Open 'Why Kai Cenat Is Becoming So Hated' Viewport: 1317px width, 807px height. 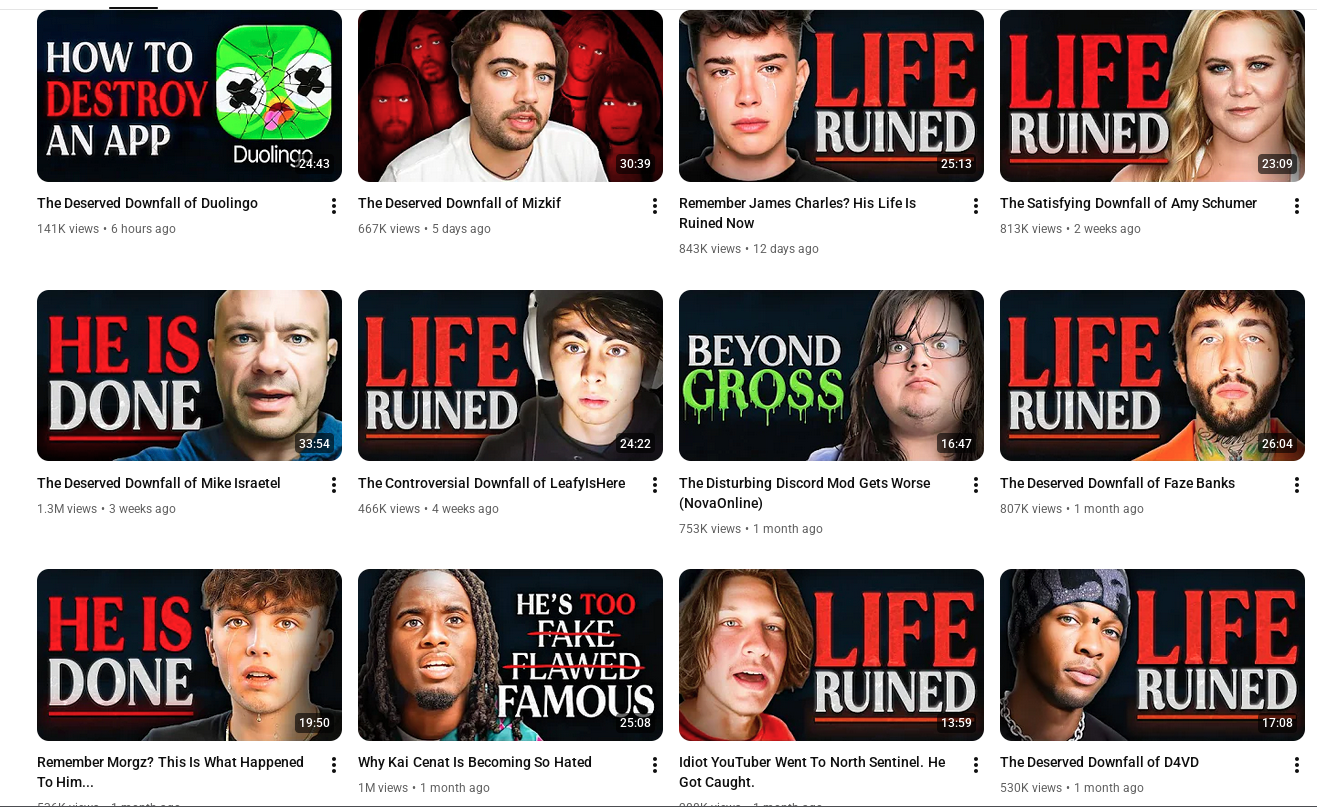click(x=475, y=762)
